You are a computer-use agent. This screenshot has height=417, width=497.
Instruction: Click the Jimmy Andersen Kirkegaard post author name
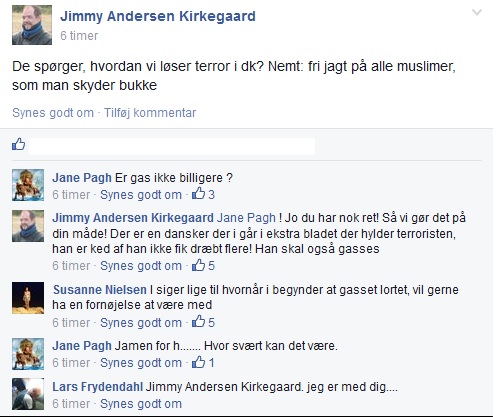click(x=158, y=16)
